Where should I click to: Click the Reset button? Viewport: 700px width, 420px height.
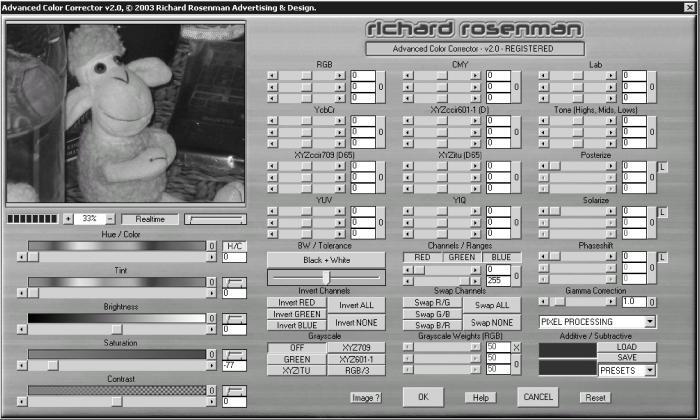point(595,397)
